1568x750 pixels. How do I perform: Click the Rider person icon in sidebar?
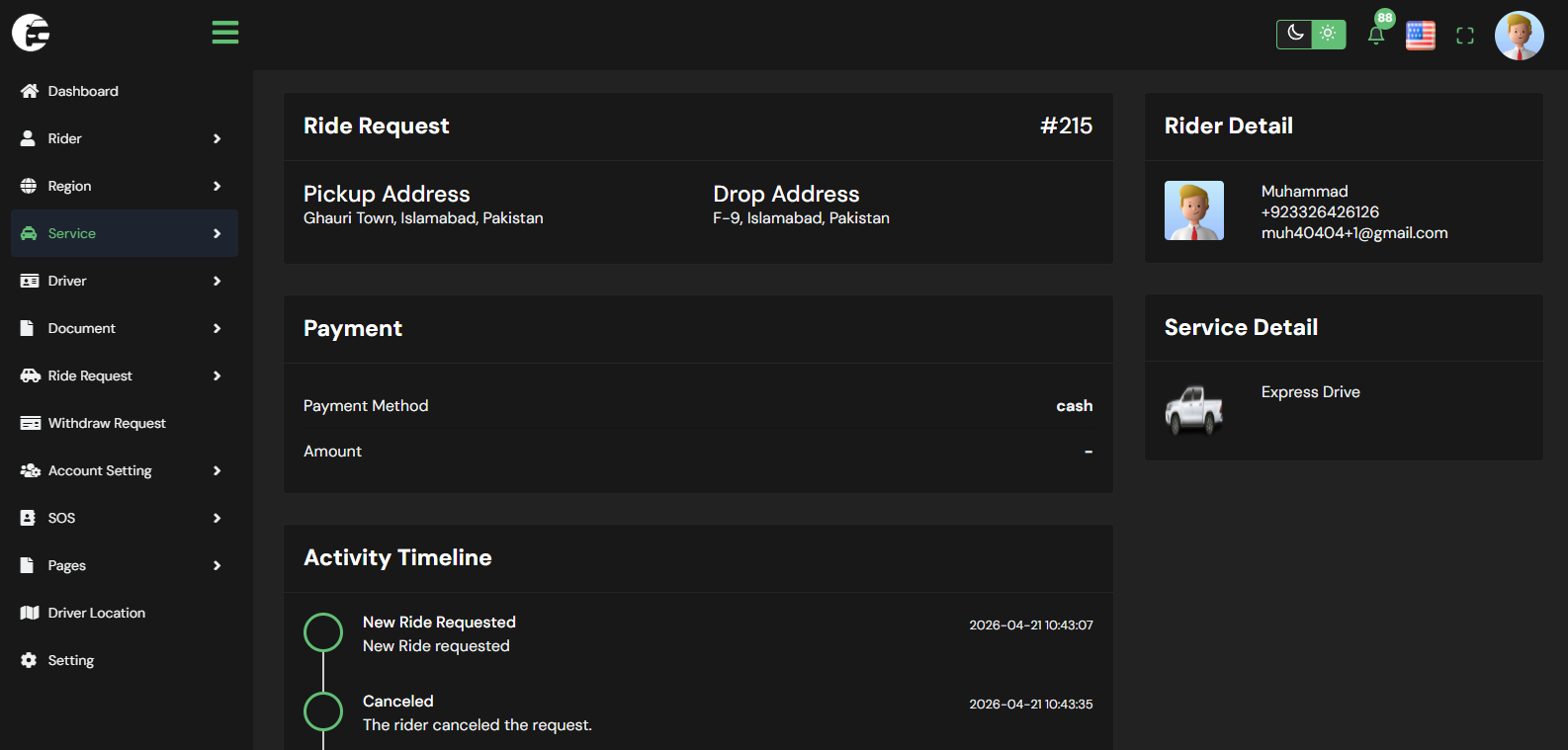coord(29,138)
